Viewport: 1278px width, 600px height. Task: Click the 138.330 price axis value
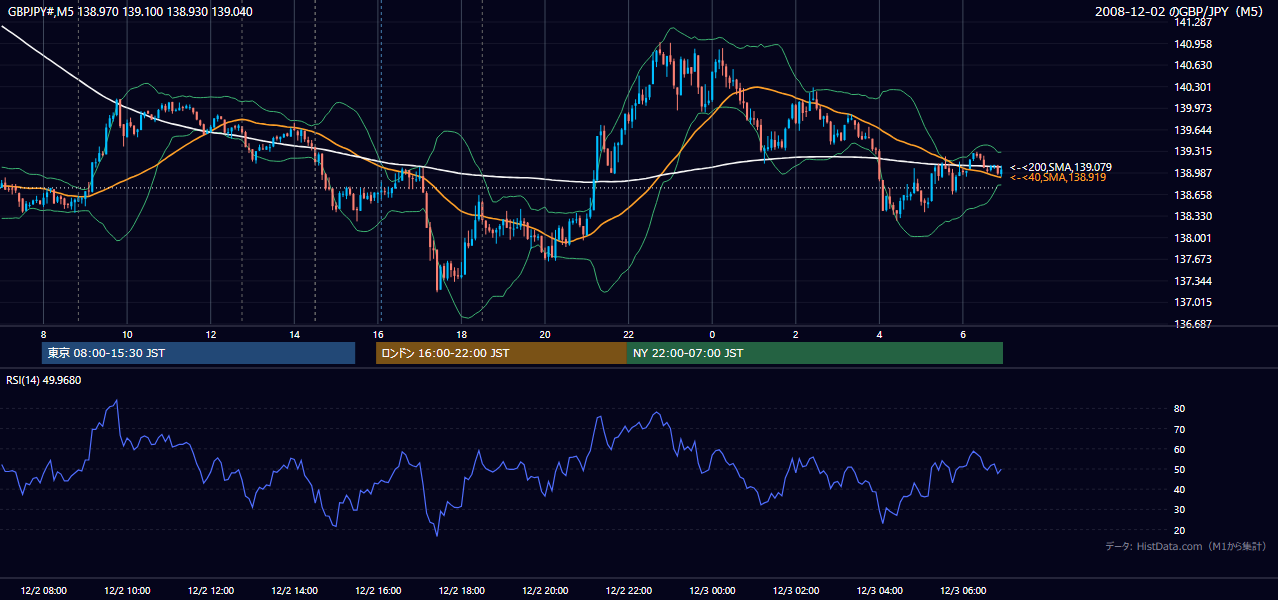pos(1191,216)
